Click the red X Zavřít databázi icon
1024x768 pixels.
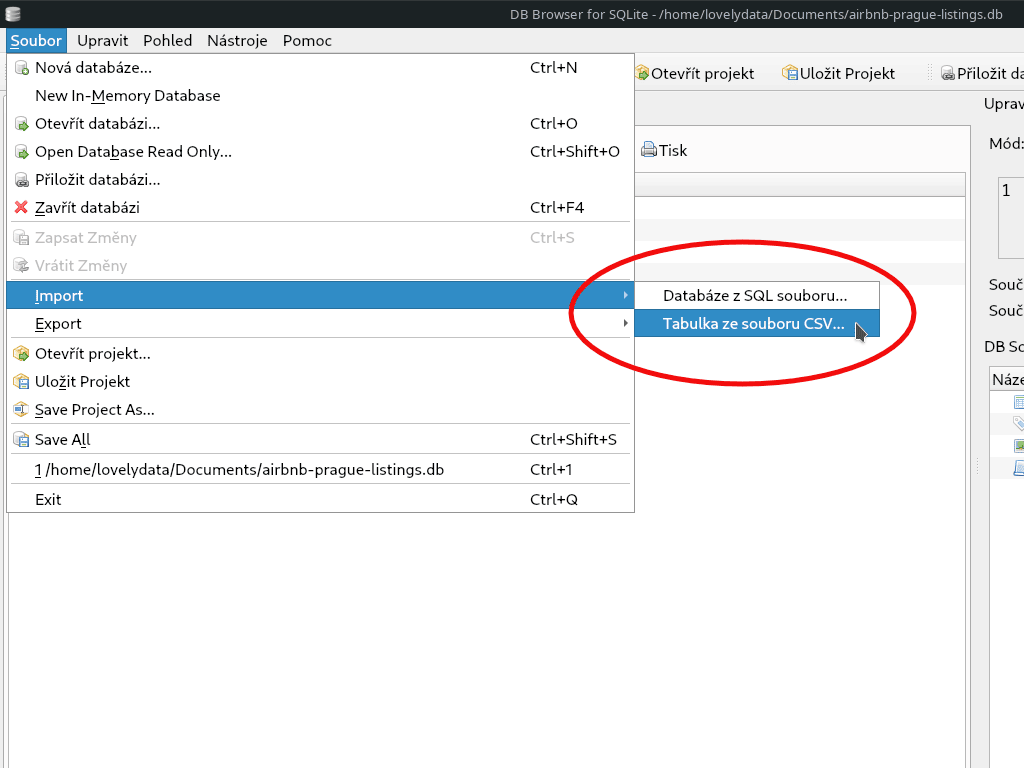click(x=22, y=208)
